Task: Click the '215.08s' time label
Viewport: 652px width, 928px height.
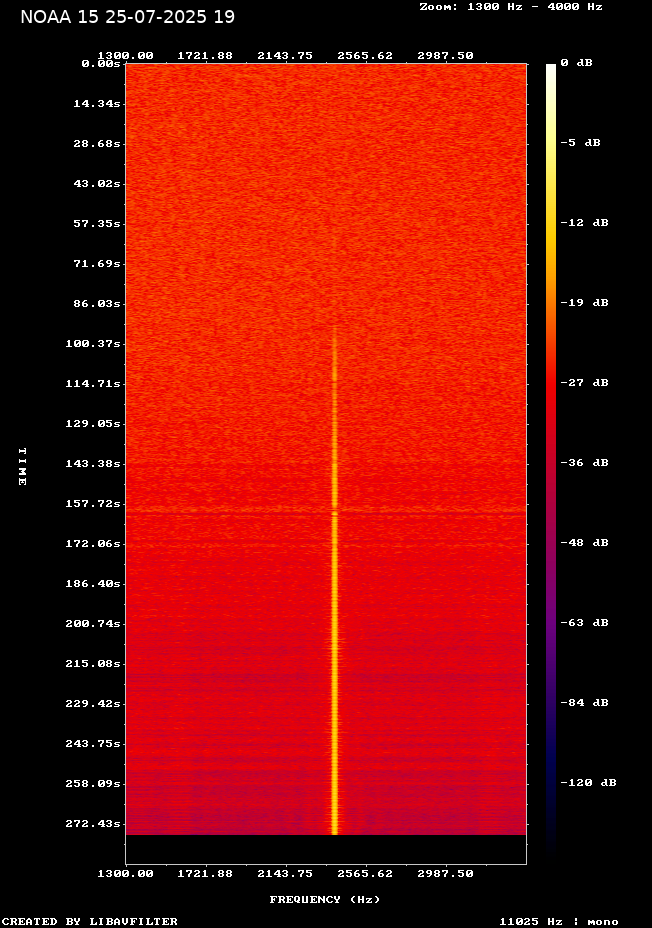Action: pyautogui.click(x=93, y=663)
